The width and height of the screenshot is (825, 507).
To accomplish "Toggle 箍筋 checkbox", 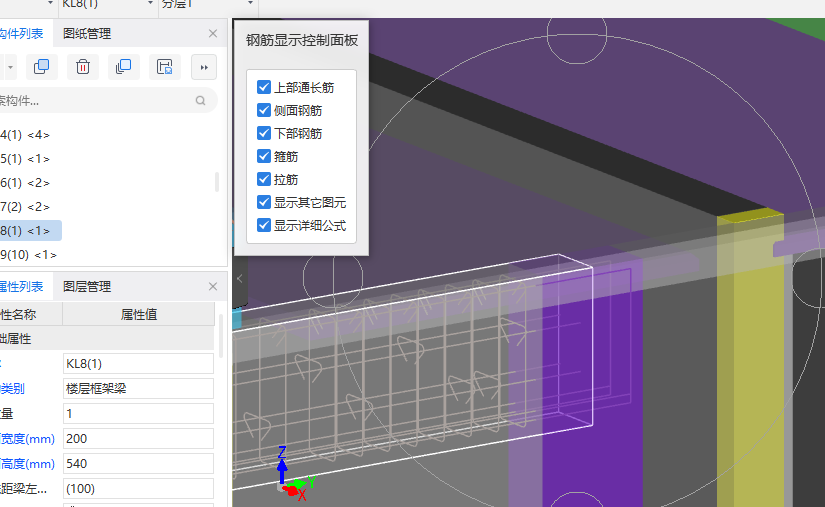I will coord(264,156).
